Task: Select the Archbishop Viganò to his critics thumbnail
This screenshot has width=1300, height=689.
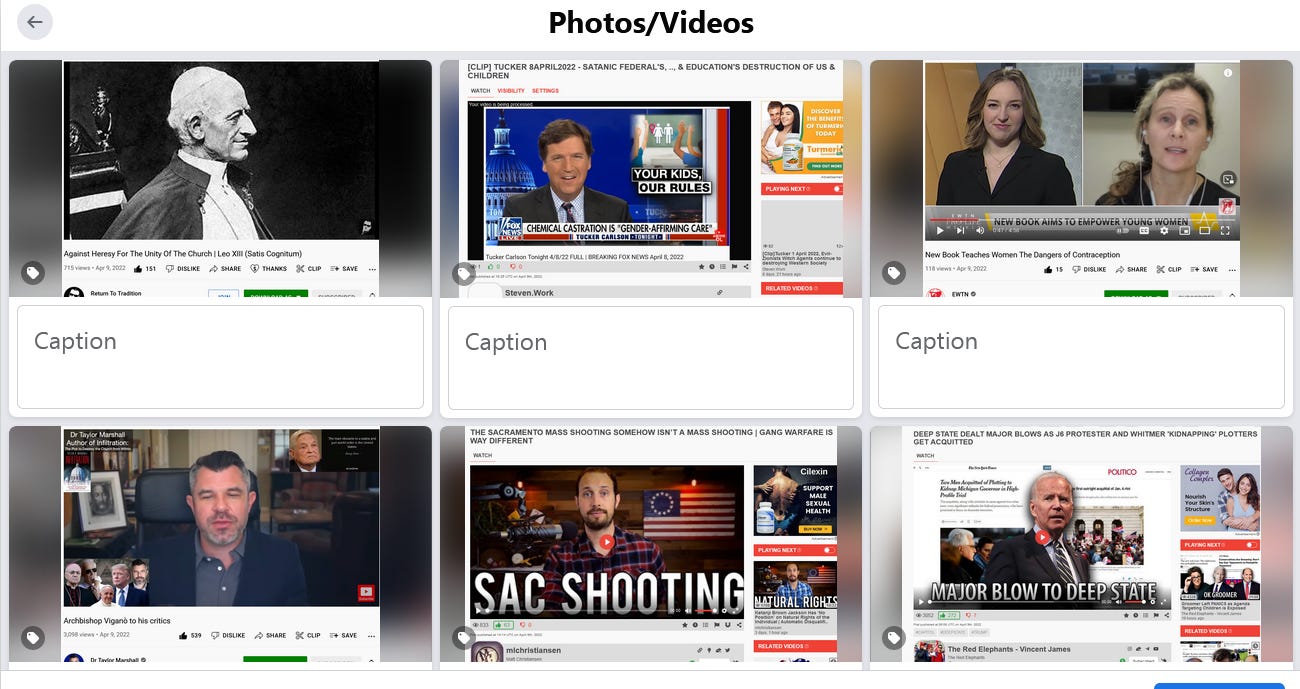Action: point(220,544)
